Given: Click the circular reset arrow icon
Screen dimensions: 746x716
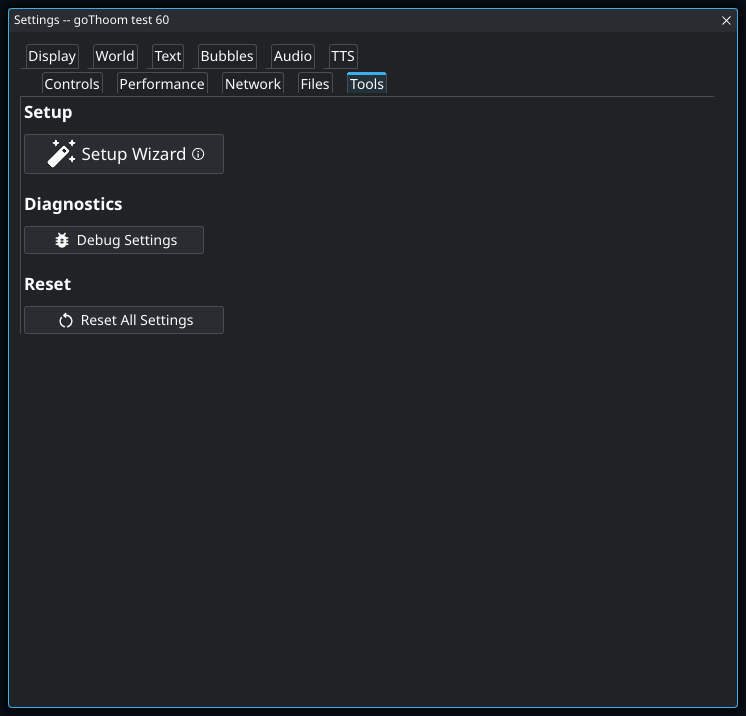Looking at the screenshot, I should (x=66, y=321).
